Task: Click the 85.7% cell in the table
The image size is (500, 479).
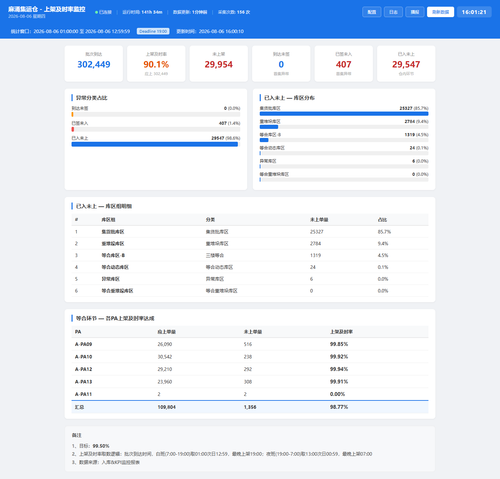Action: pos(384,232)
